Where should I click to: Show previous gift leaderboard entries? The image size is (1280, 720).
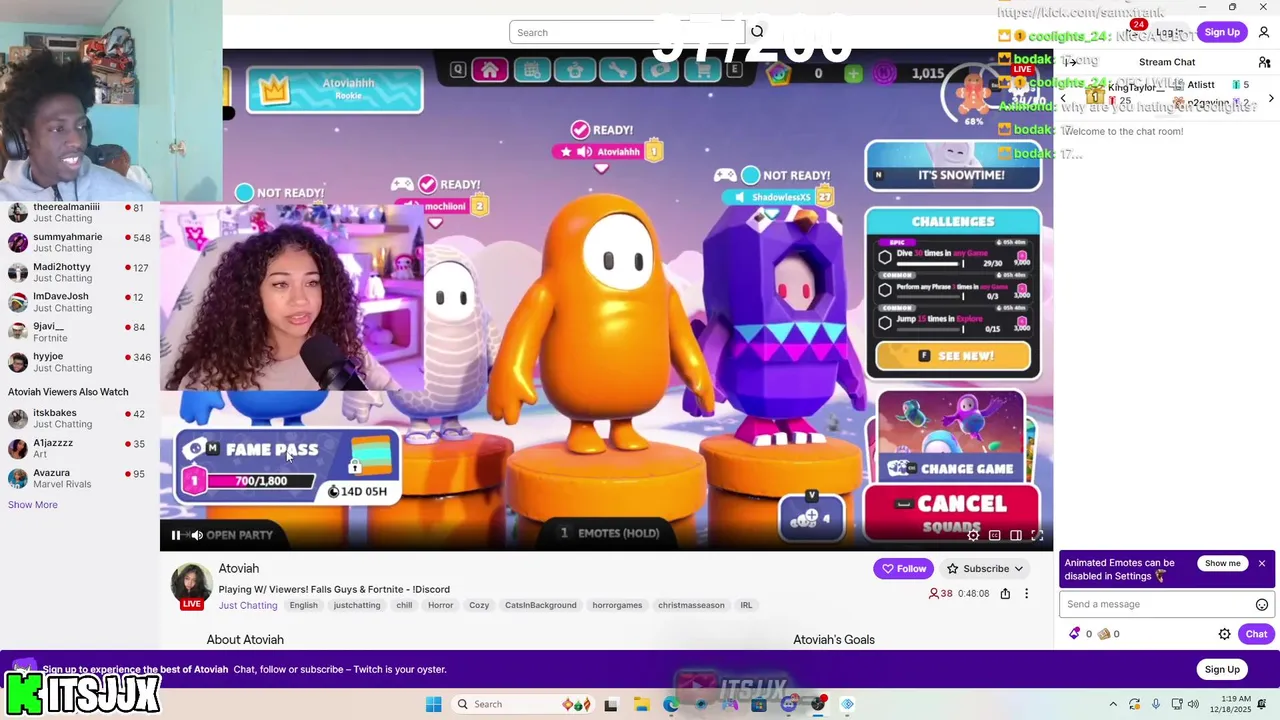[1064, 98]
